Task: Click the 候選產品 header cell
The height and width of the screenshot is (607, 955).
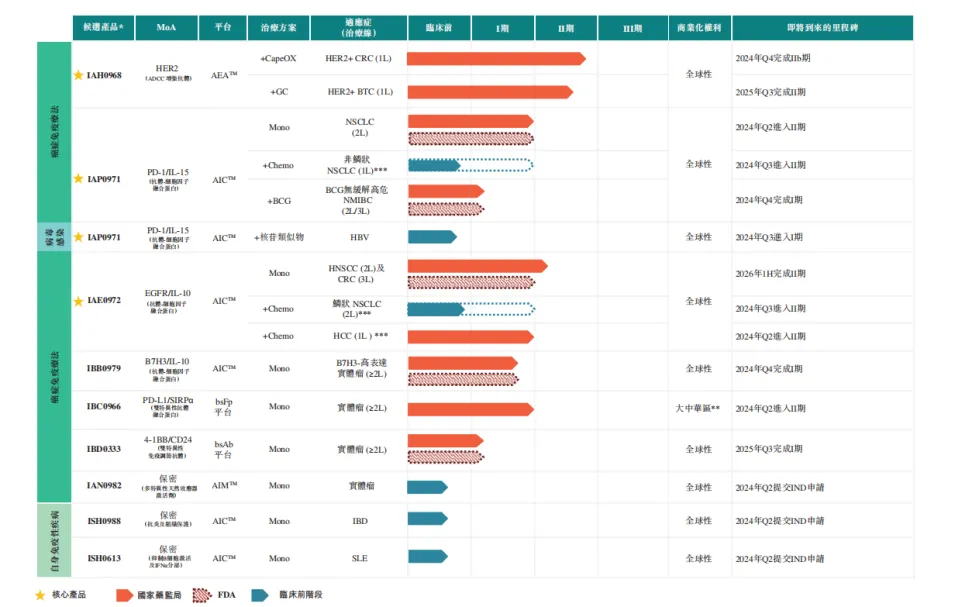Action: [x=102, y=29]
